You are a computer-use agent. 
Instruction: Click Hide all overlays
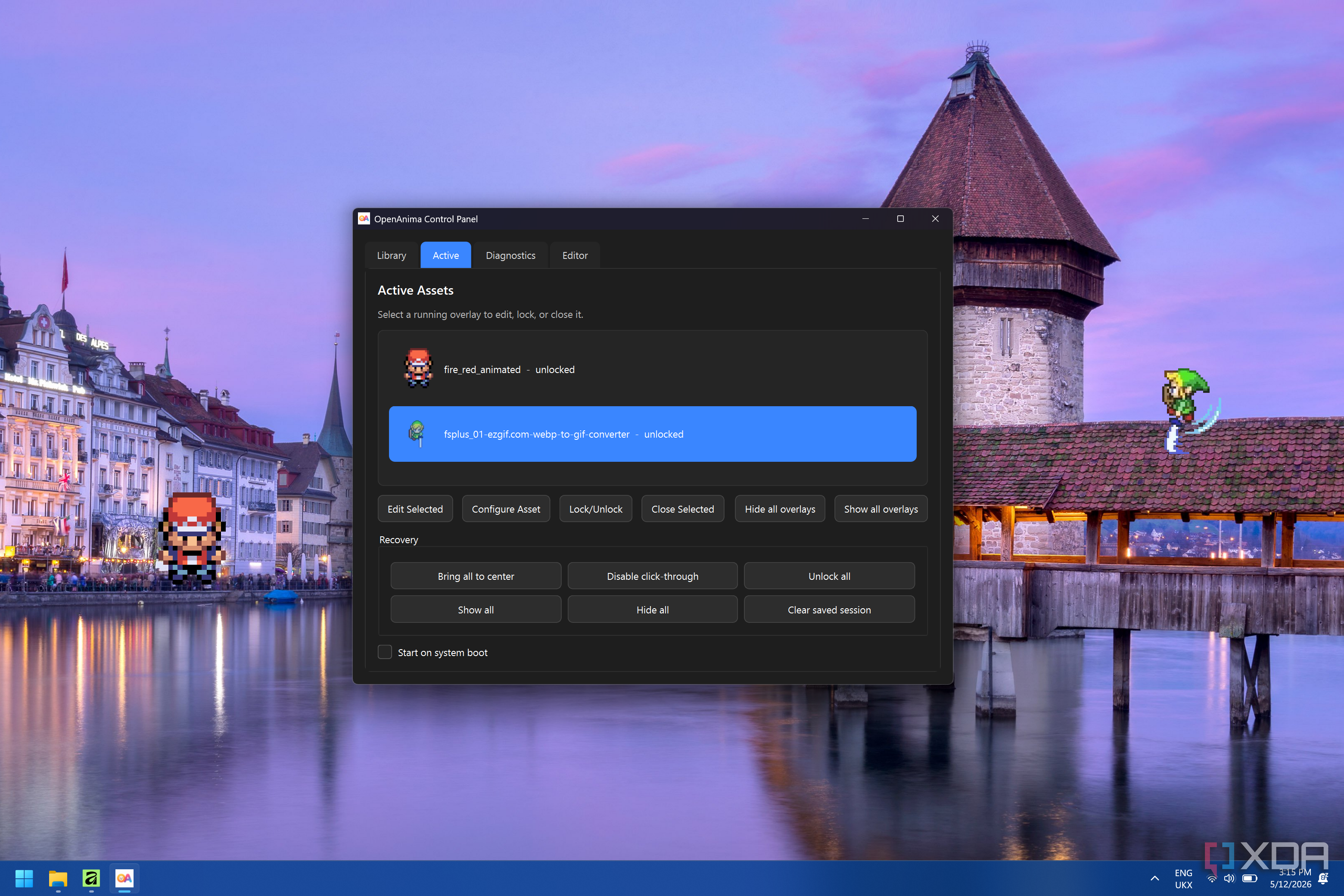point(780,509)
